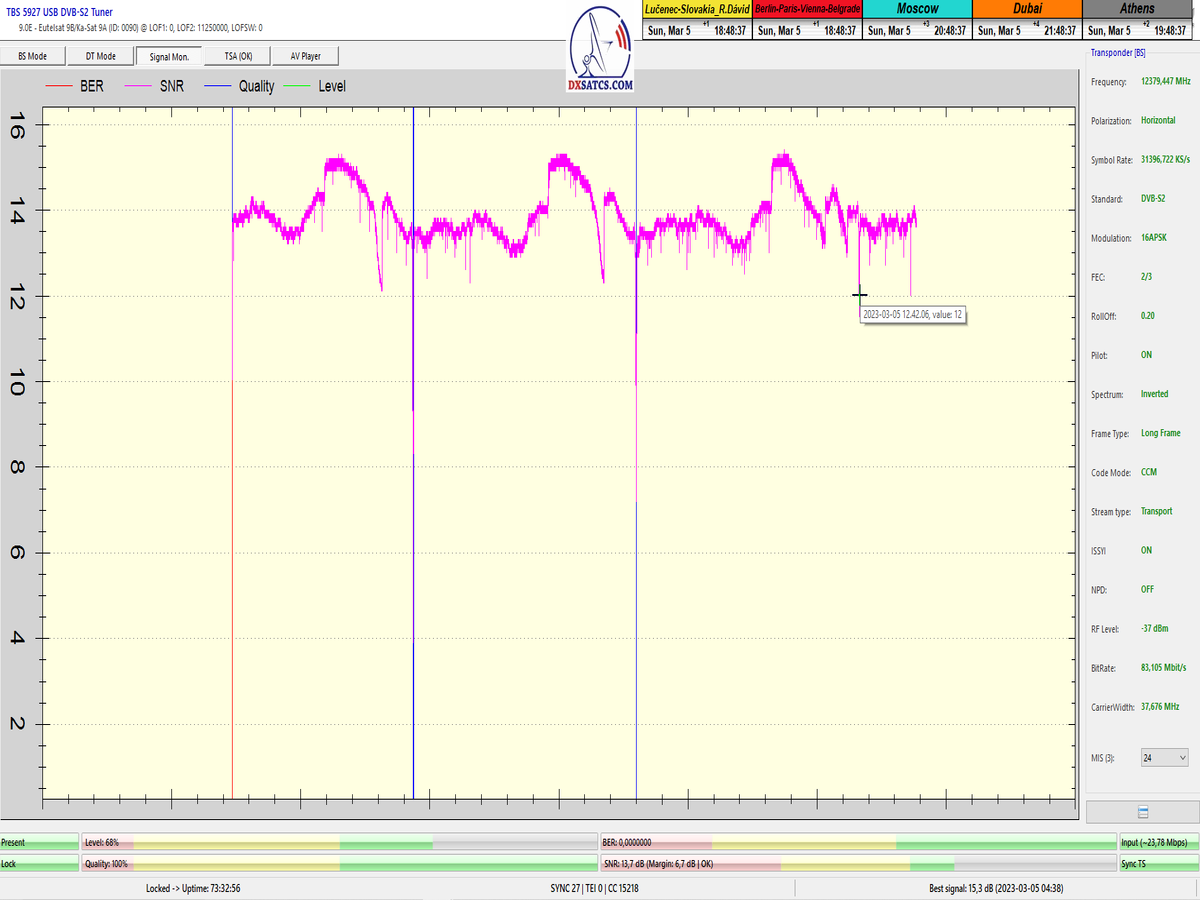Open the AV Player tab
Screen dimensions: 1200x900
306,56
